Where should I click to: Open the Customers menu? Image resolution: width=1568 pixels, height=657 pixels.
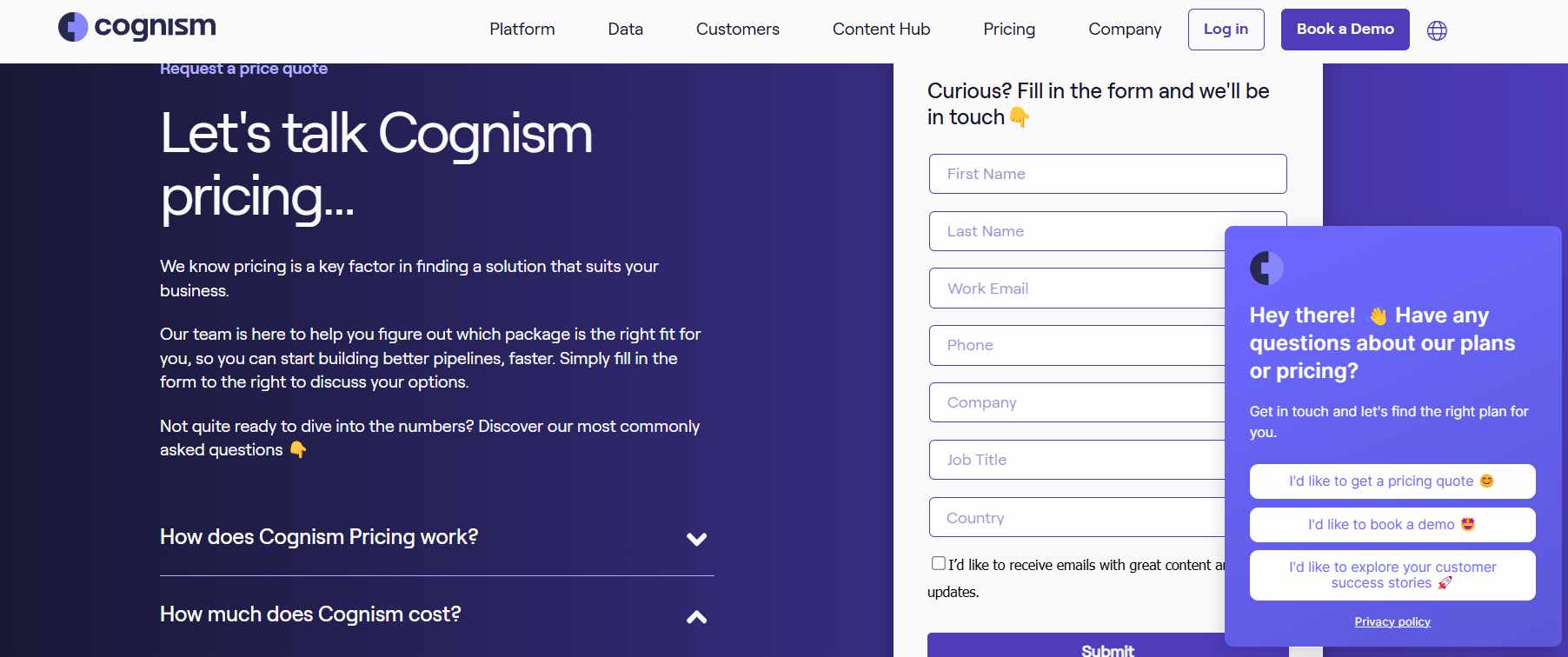pyautogui.click(x=738, y=30)
